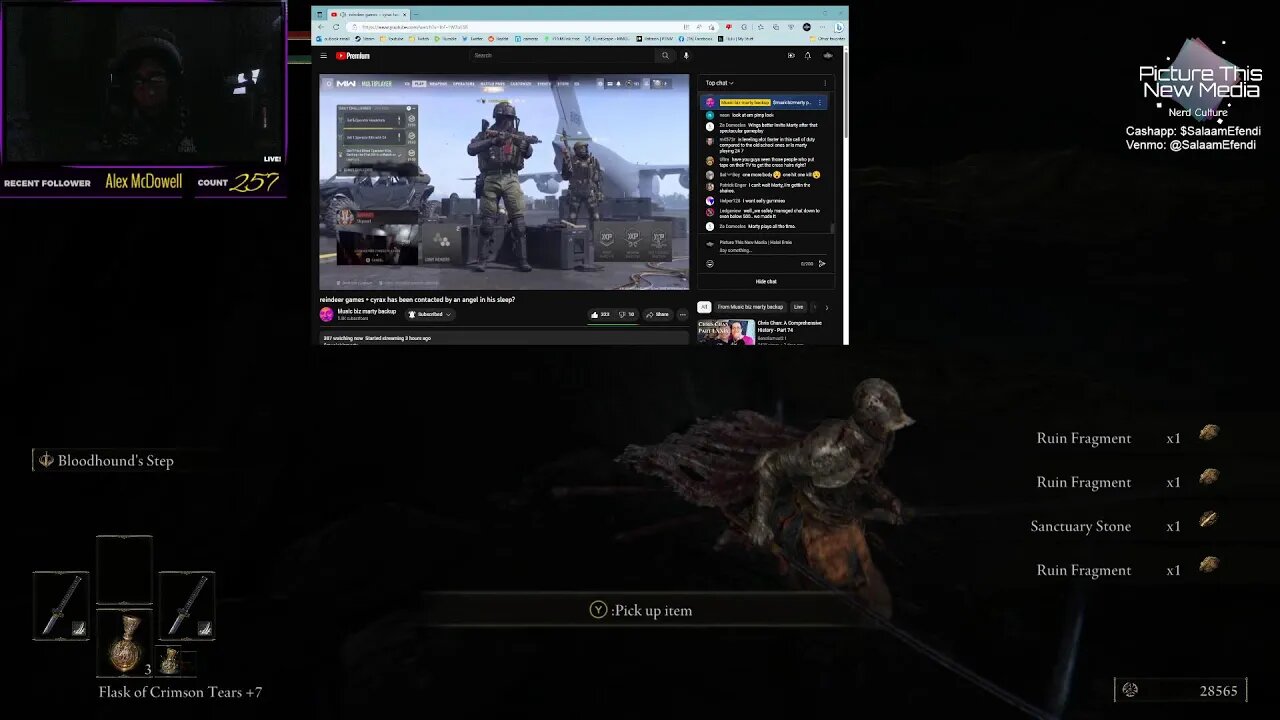Click the Flask of Crimson Tears +7 label
1280x720 pixels.
click(180, 692)
